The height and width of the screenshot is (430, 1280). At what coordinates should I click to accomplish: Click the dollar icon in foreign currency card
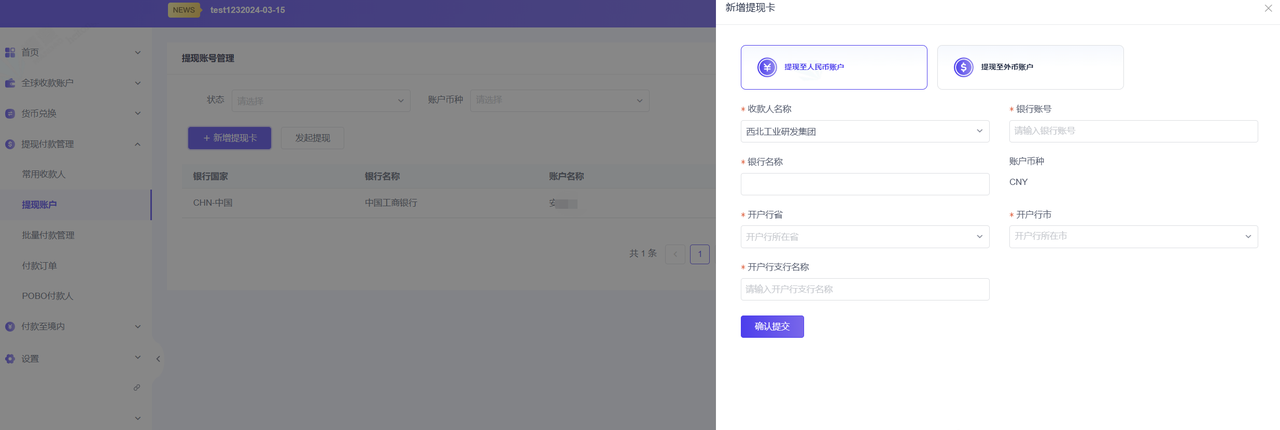click(x=963, y=67)
